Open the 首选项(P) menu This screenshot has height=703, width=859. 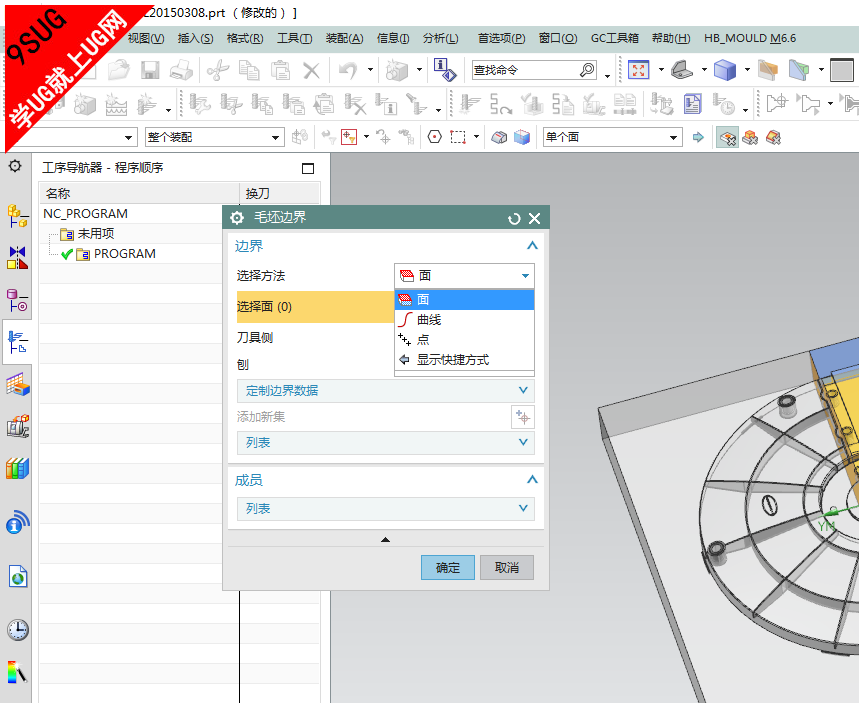(501, 38)
